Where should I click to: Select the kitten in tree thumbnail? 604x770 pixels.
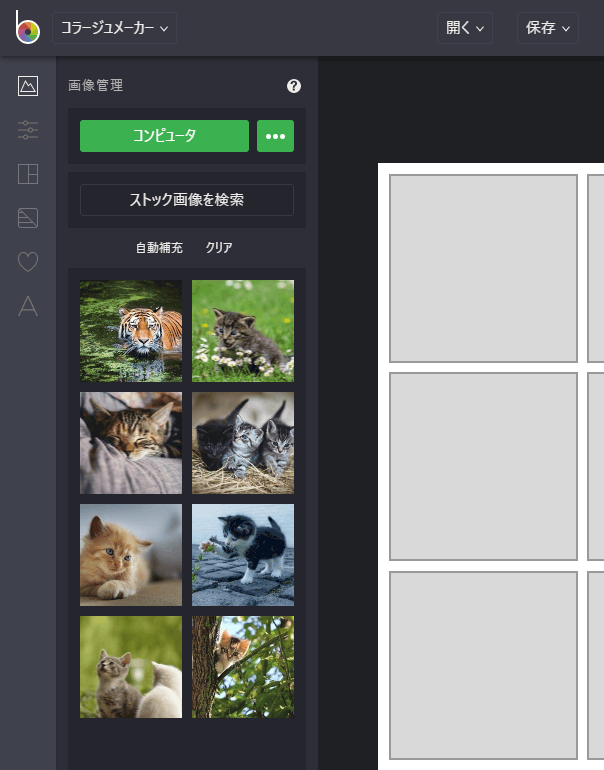pos(243,667)
